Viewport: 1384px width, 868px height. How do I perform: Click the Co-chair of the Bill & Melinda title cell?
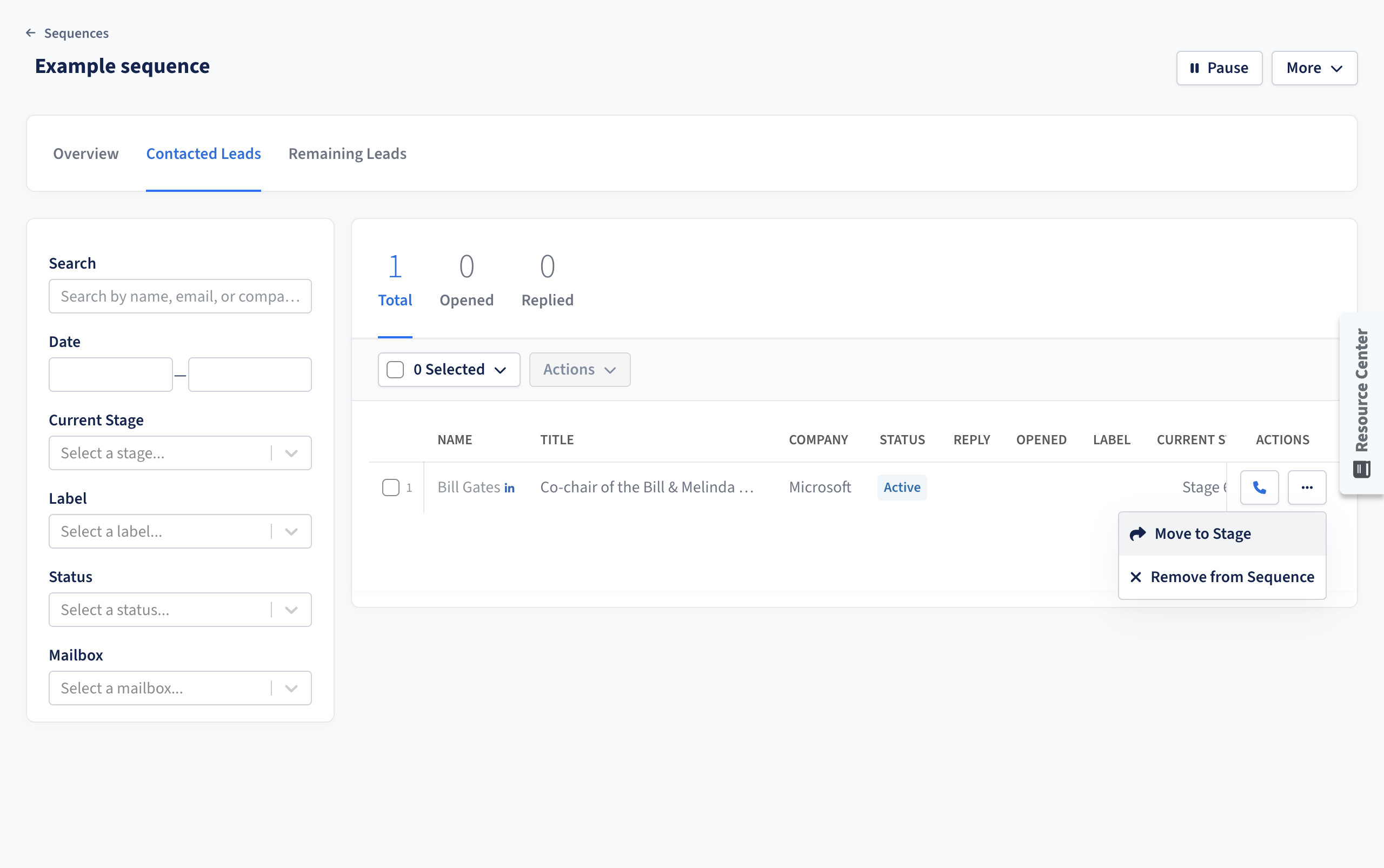[x=647, y=488]
